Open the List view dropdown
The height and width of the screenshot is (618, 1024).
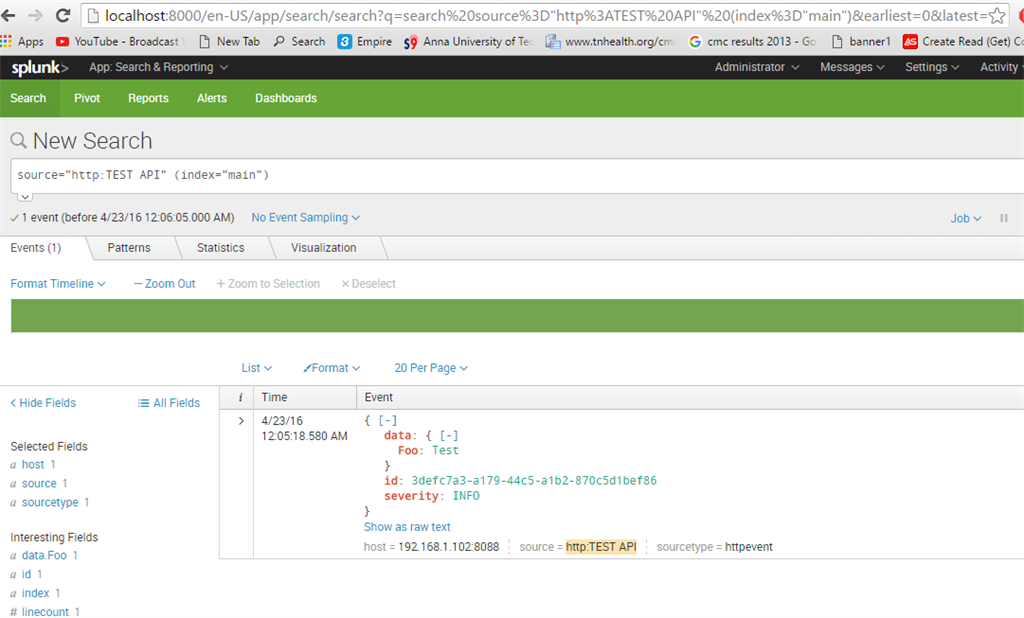pyautogui.click(x=257, y=368)
